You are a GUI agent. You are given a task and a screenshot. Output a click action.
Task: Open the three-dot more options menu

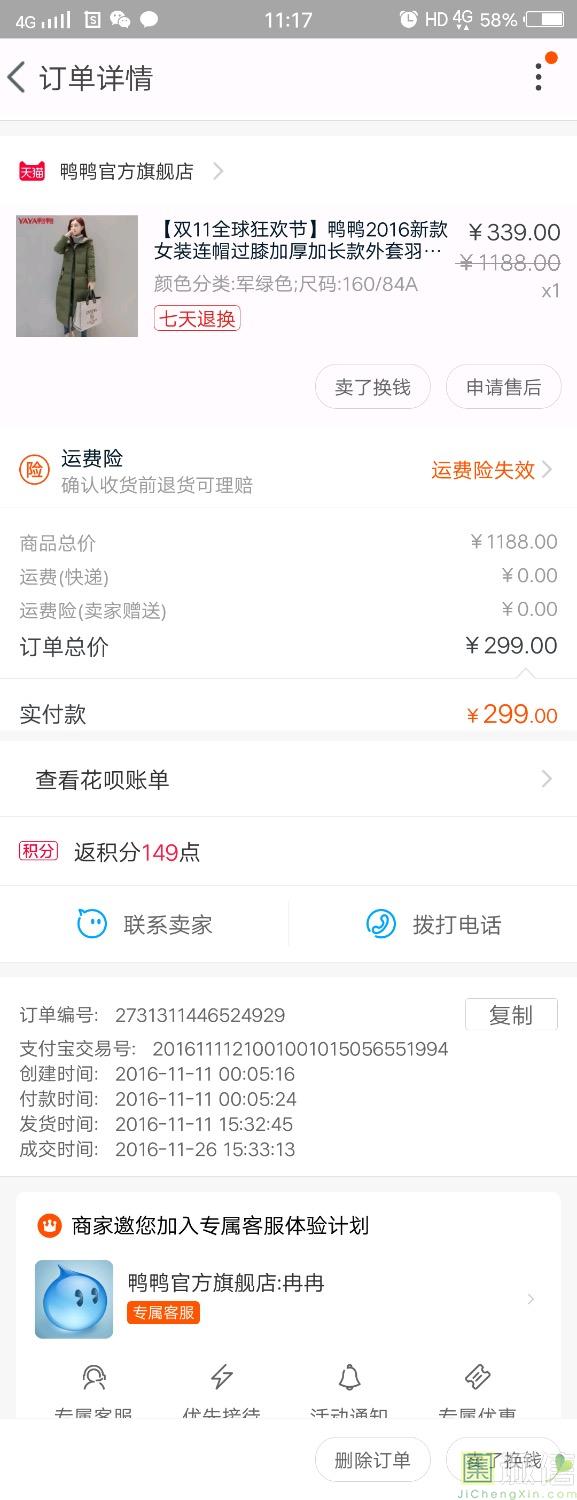[539, 77]
